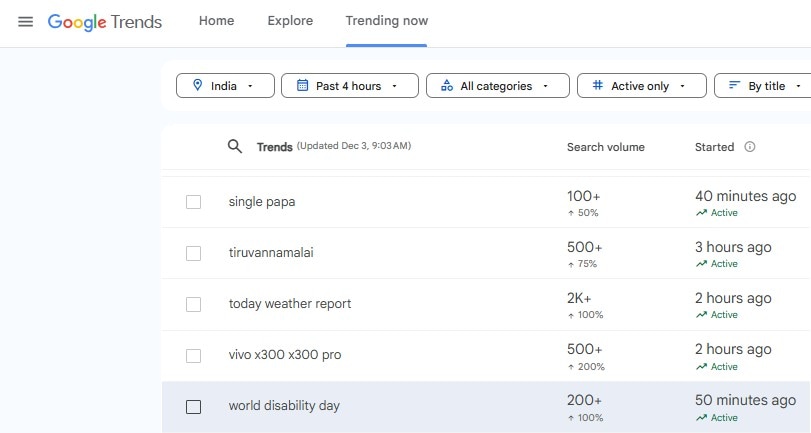
Task: Tick the world disability day checkbox
Action: [193, 407]
